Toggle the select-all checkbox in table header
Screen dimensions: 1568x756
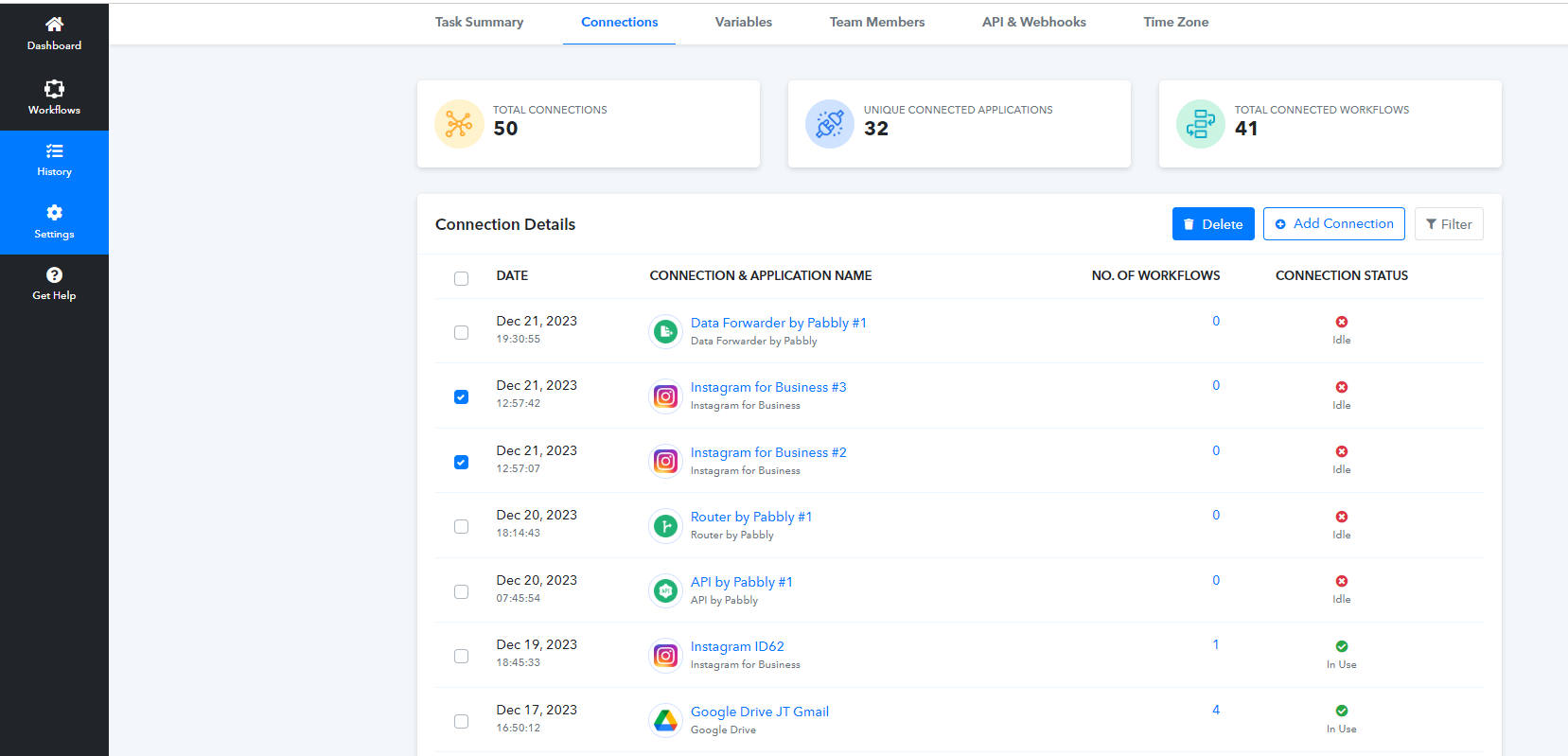461,278
